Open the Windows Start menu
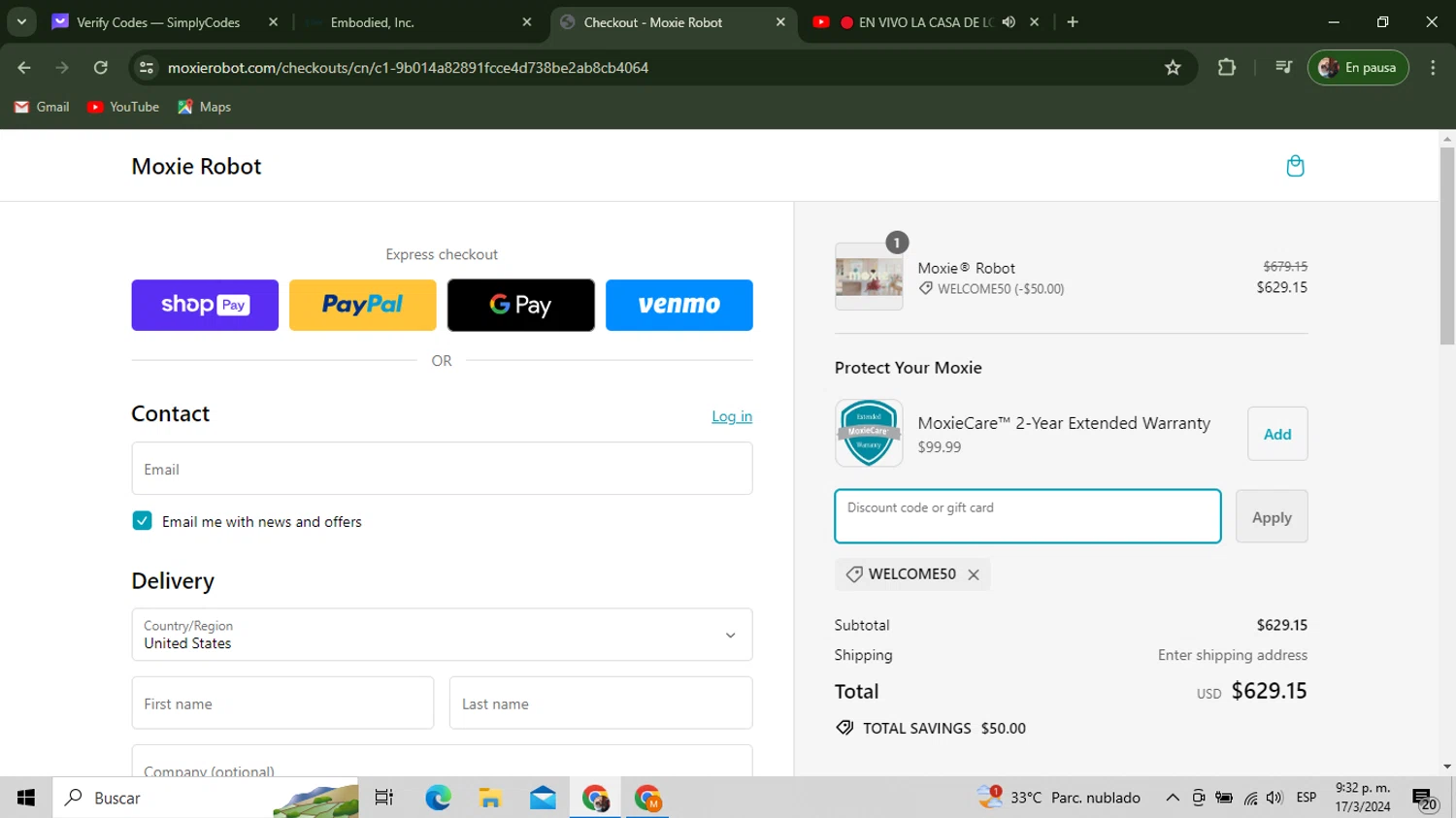 [26, 798]
